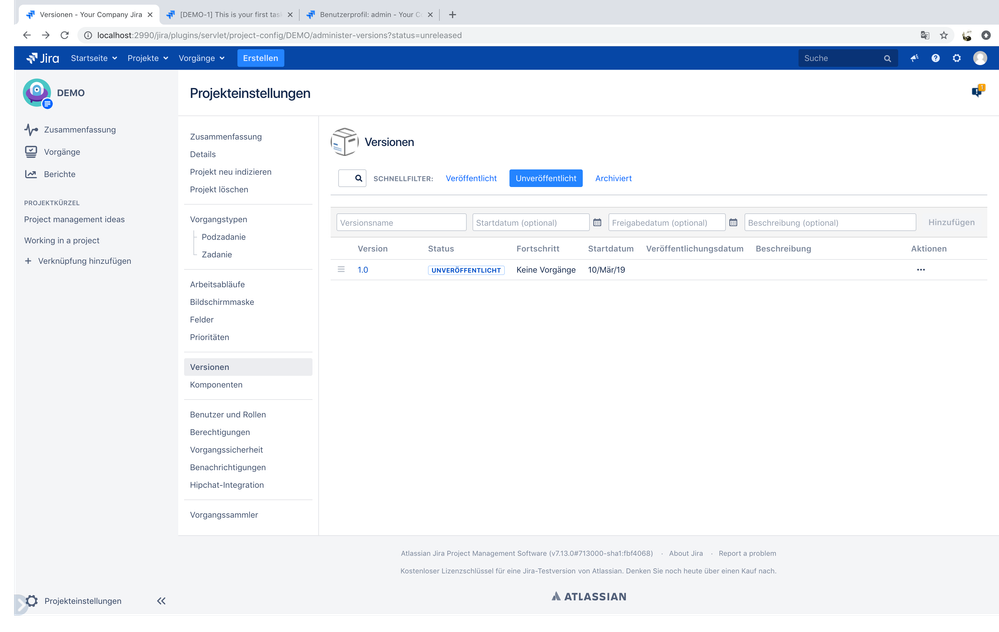Screen dimensions: 999x632
Task: Open the Vorgänge dropdown menu
Action: click(201, 58)
